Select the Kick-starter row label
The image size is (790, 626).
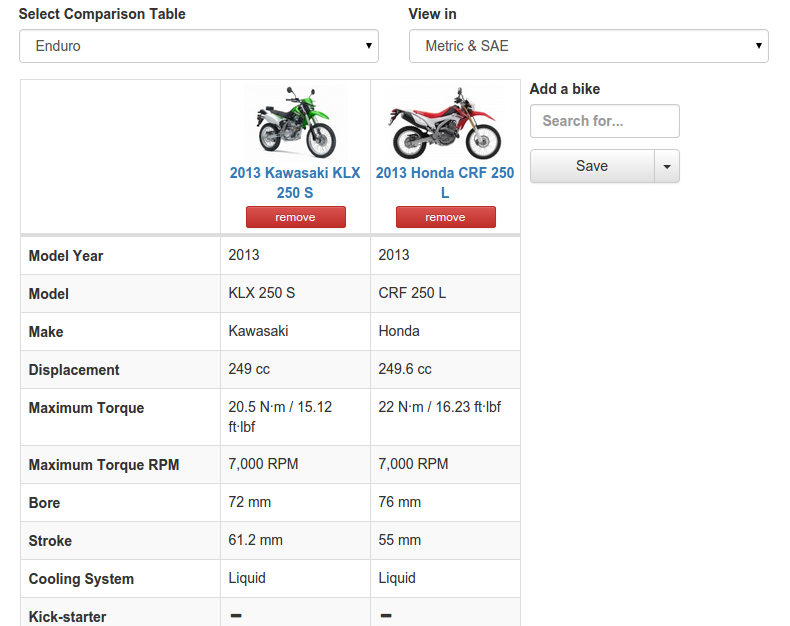[68, 616]
